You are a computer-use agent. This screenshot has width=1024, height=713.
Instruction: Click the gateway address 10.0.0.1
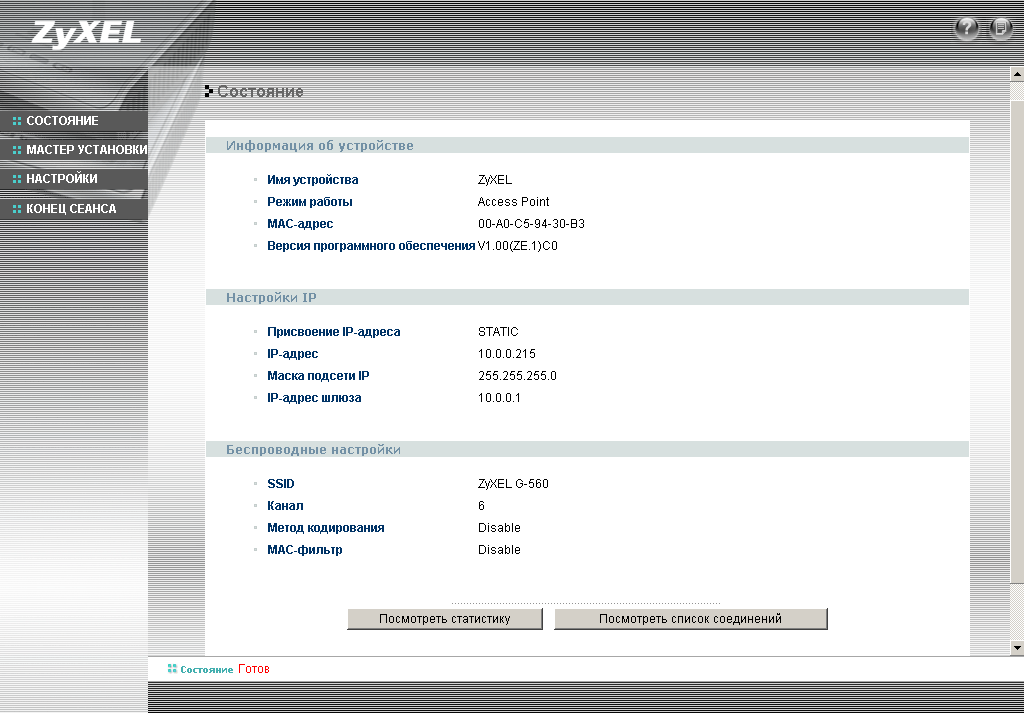click(499, 398)
